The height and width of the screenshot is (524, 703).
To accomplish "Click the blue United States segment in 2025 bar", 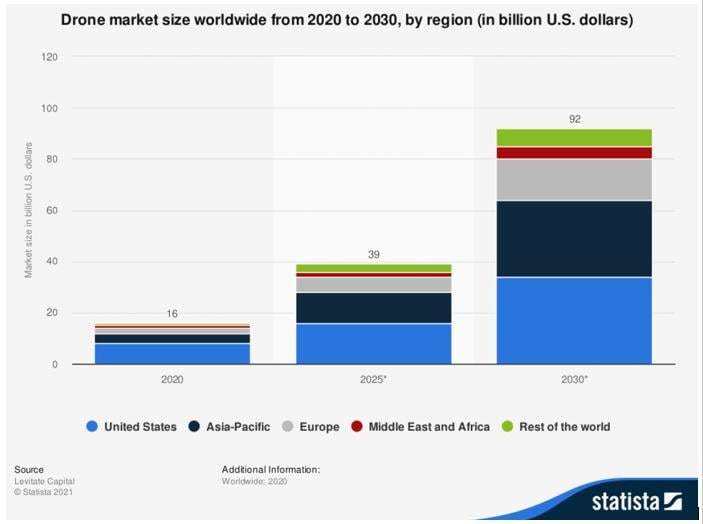I will pos(373,343).
